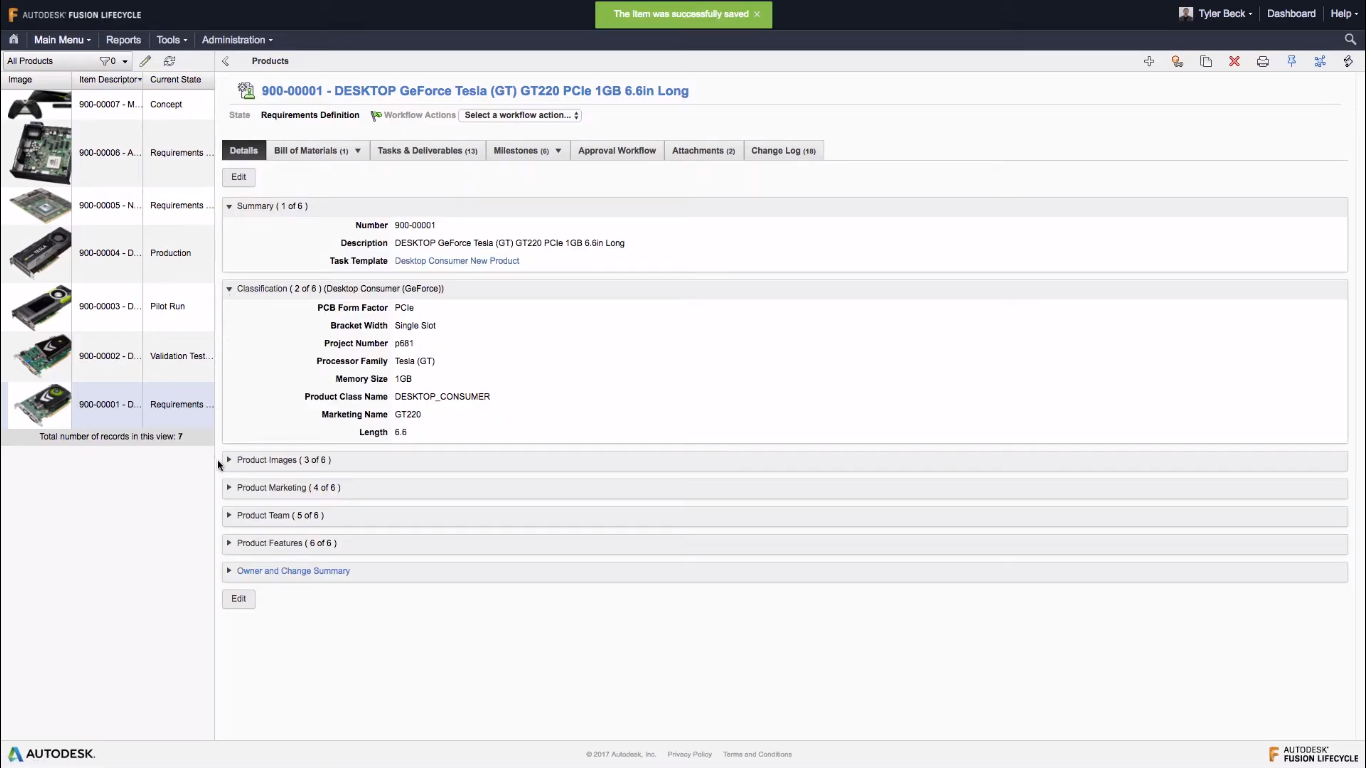This screenshot has height=768, width=1366.
Task: Select the 900-00007 Concept product row
Action: tap(107, 104)
